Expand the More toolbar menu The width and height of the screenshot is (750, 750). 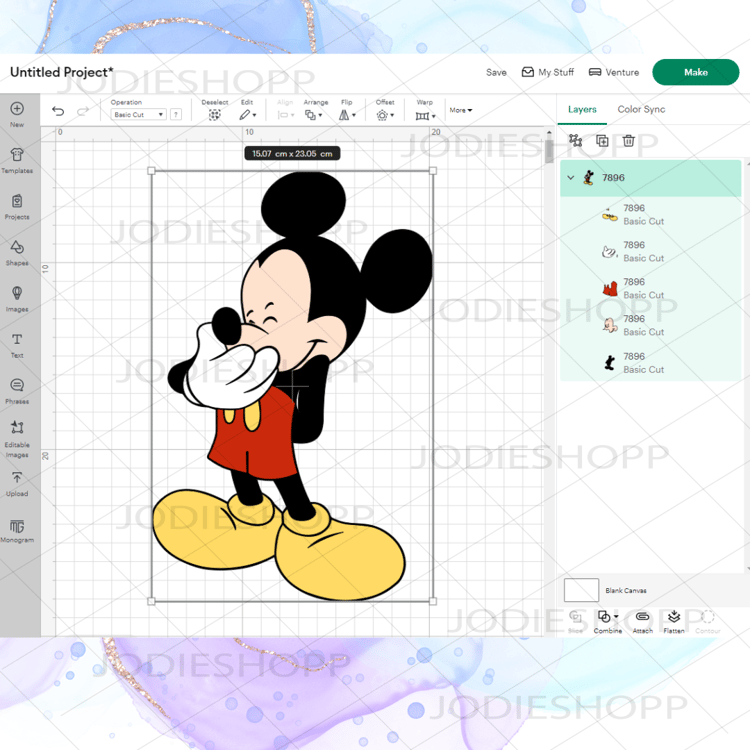461,110
